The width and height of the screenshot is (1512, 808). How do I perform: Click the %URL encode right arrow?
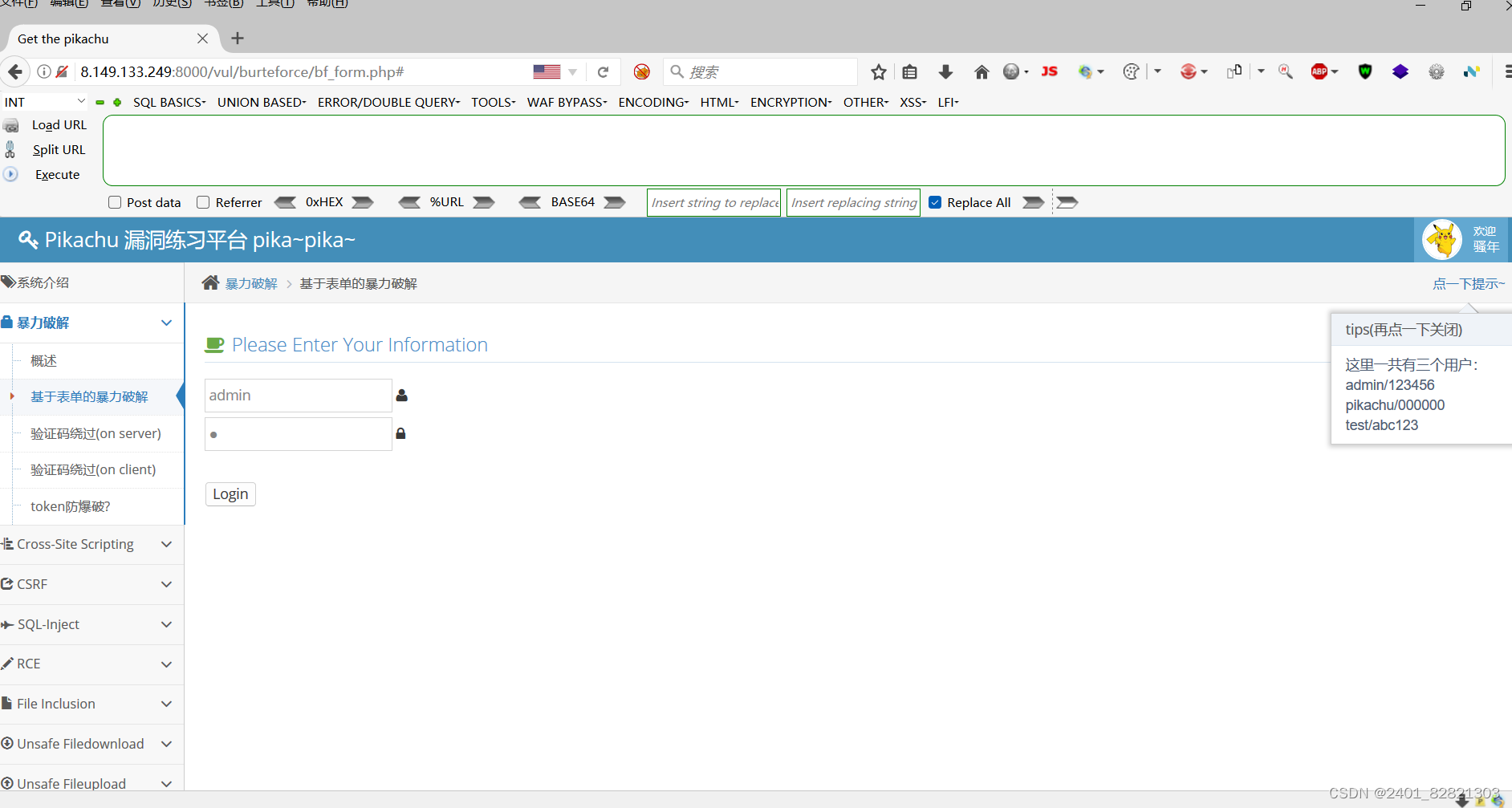[x=484, y=202]
